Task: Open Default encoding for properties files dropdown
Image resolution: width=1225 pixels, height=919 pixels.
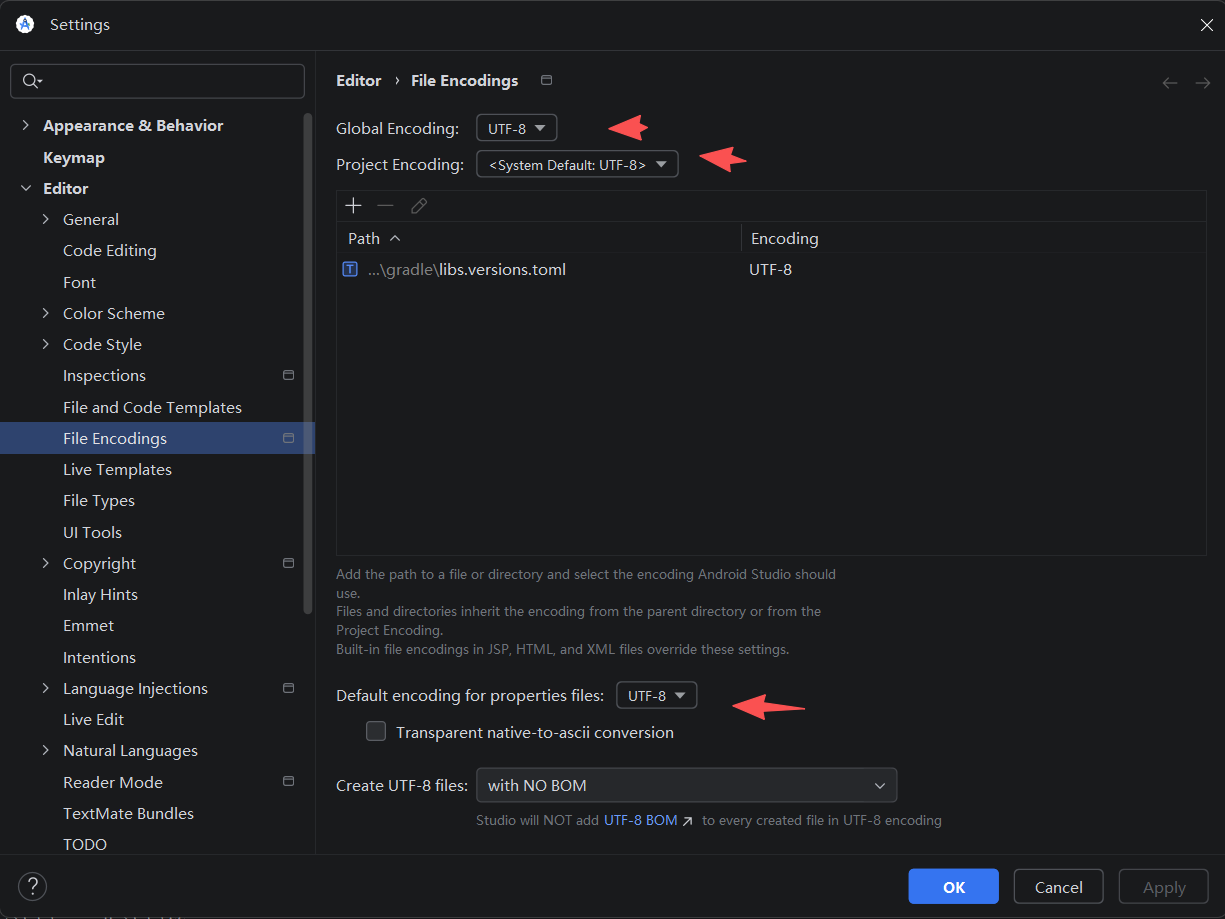Action: [657, 695]
